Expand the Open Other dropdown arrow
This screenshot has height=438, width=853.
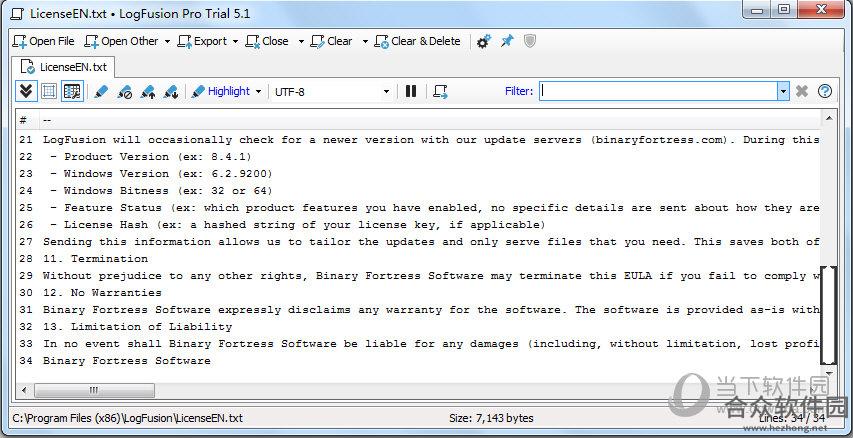[x=167, y=41]
